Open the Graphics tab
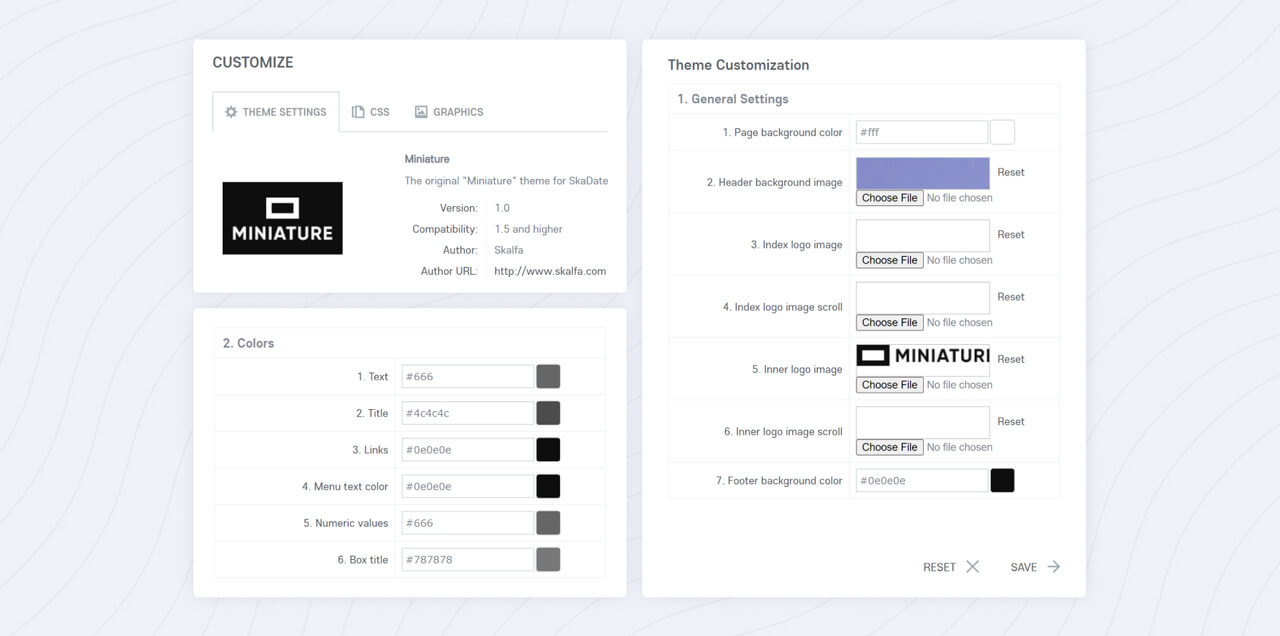This screenshot has height=636, width=1280. click(x=449, y=112)
